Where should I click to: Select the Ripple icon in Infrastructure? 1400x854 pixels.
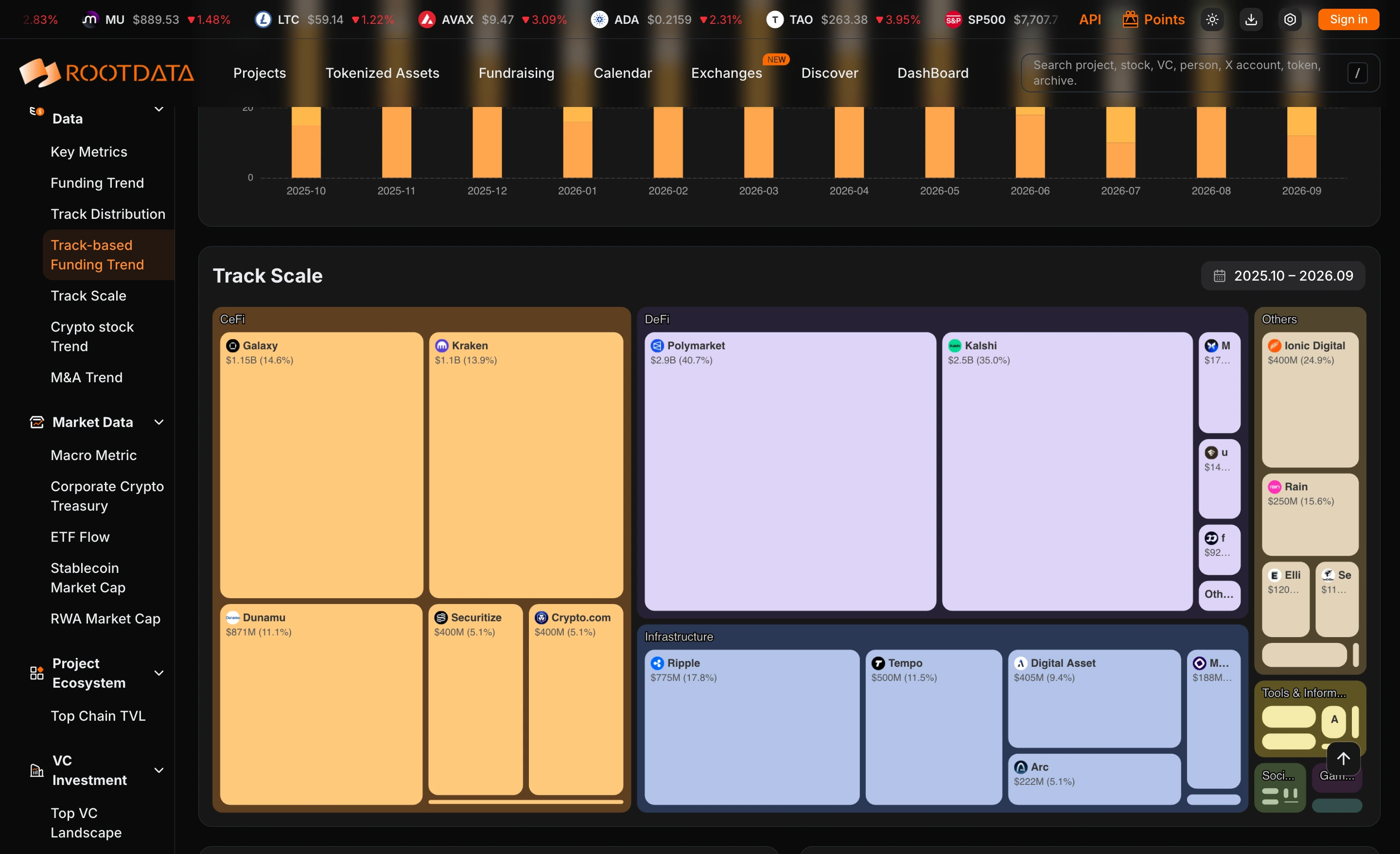pyautogui.click(x=657, y=663)
